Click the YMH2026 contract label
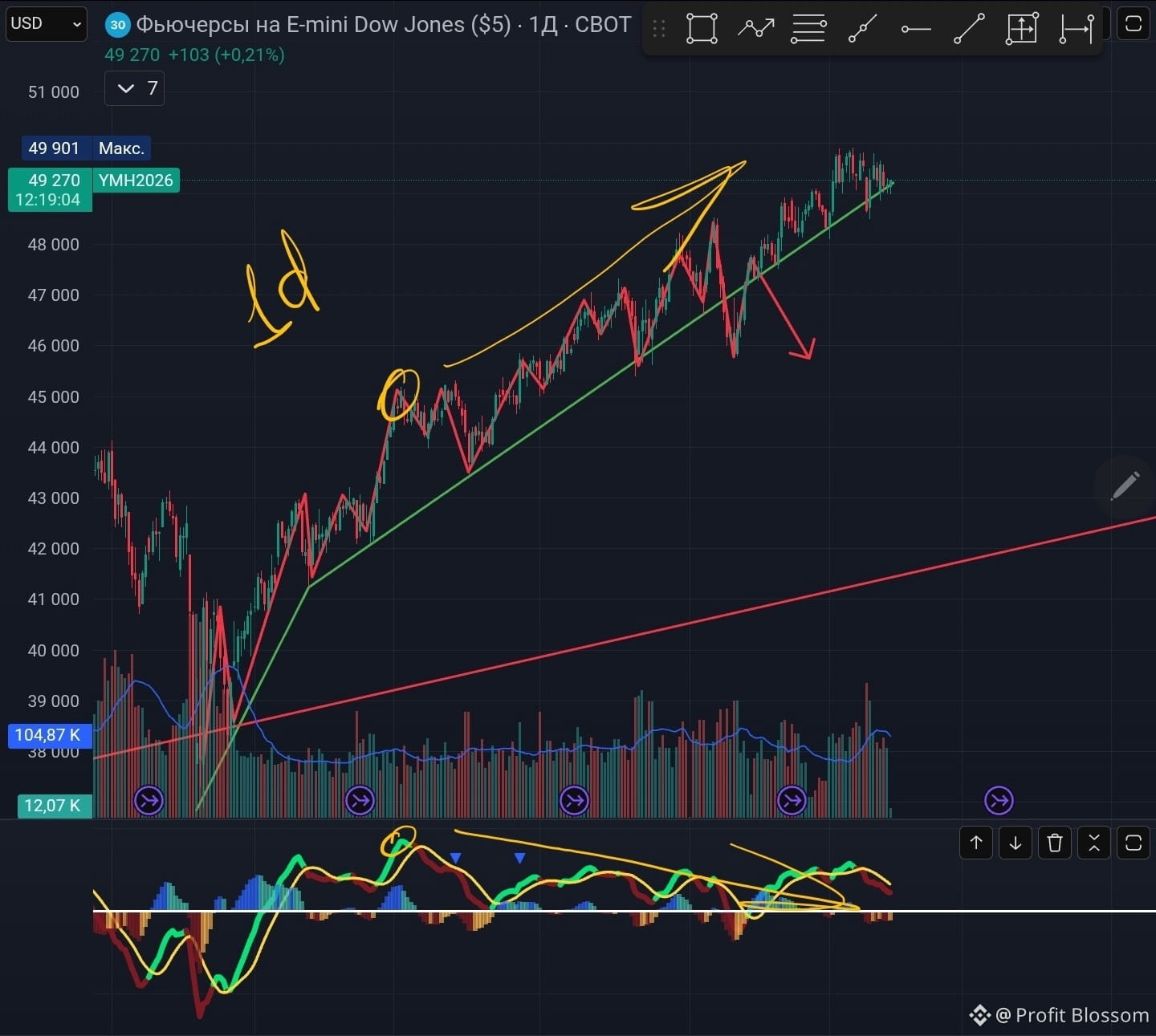Image resolution: width=1156 pixels, height=1036 pixels. [x=136, y=180]
